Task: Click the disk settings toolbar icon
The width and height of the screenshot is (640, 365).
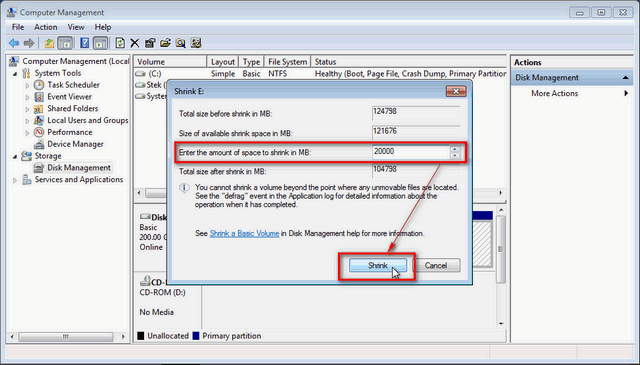Action: click(196, 43)
